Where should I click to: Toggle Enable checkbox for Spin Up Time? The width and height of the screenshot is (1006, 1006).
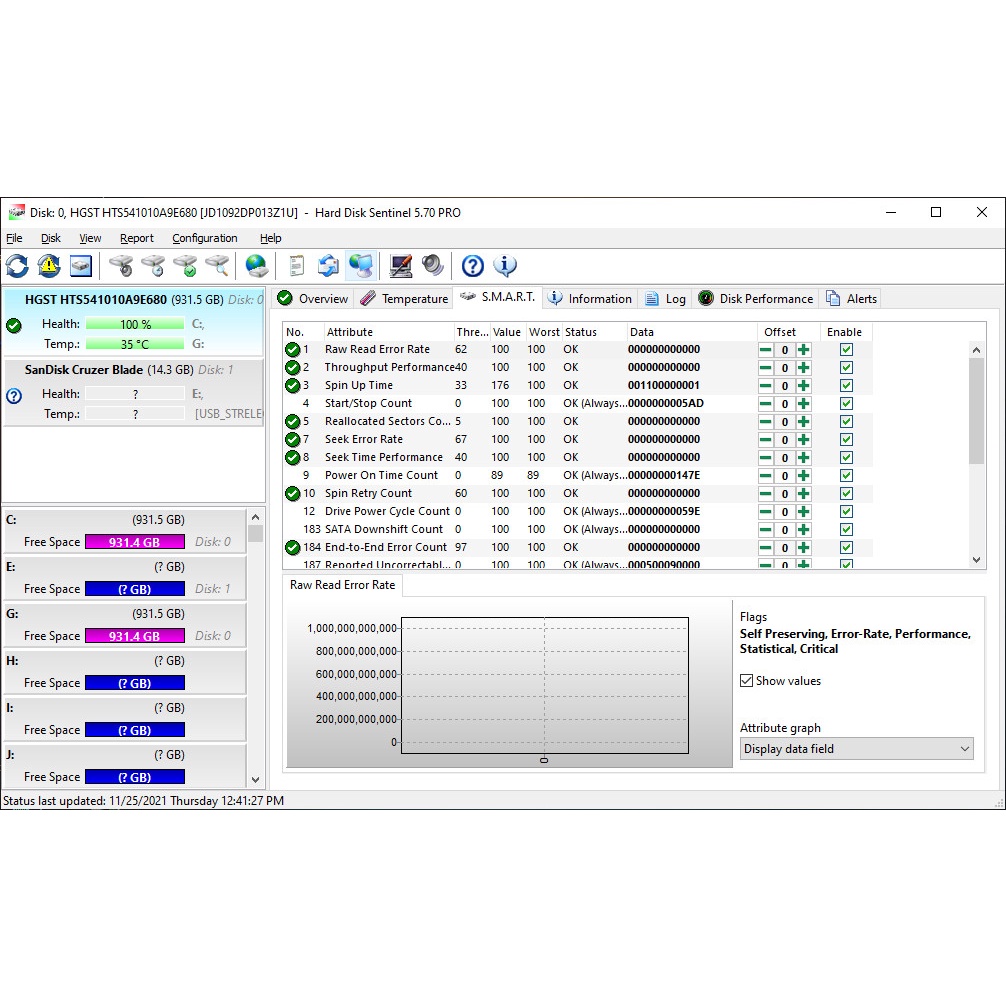coord(846,386)
